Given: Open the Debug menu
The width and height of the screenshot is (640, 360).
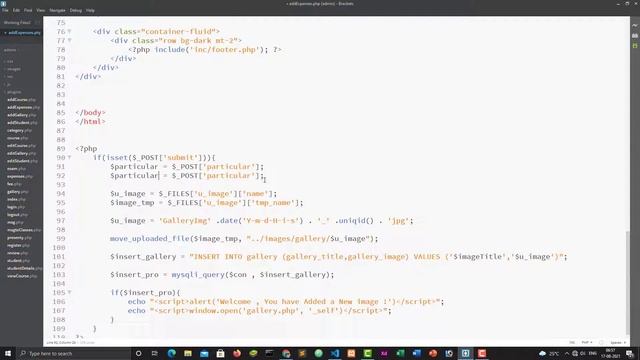Looking at the screenshot, I should [76, 10].
